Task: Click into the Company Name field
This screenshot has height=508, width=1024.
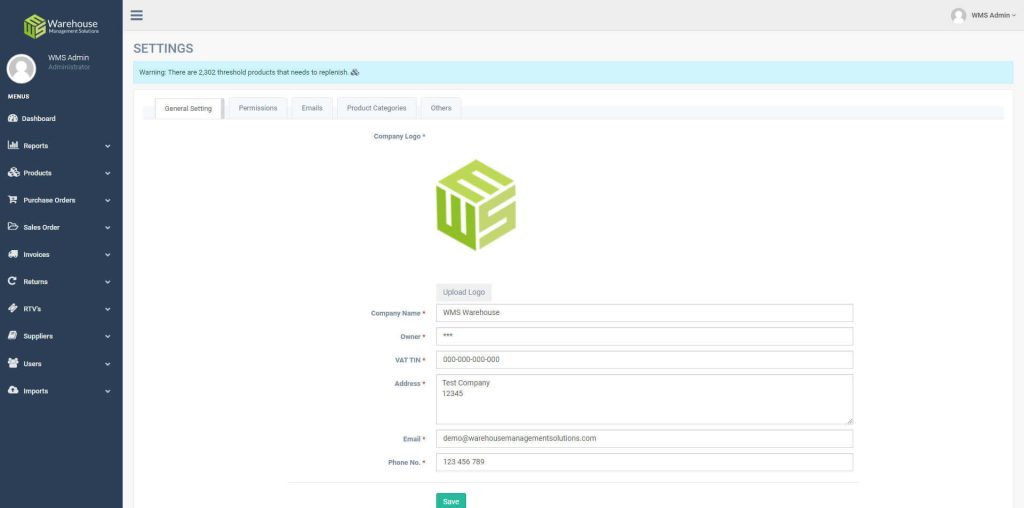Action: [644, 313]
